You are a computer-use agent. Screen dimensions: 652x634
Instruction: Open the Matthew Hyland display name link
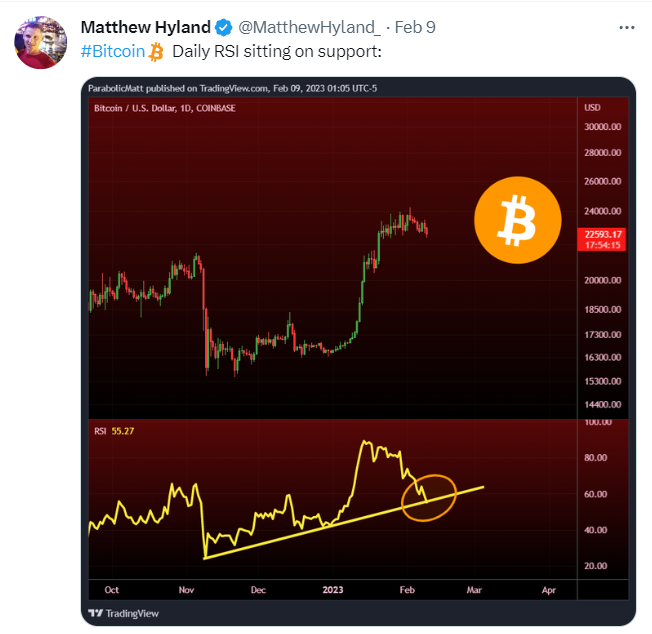tap(144, 27)
